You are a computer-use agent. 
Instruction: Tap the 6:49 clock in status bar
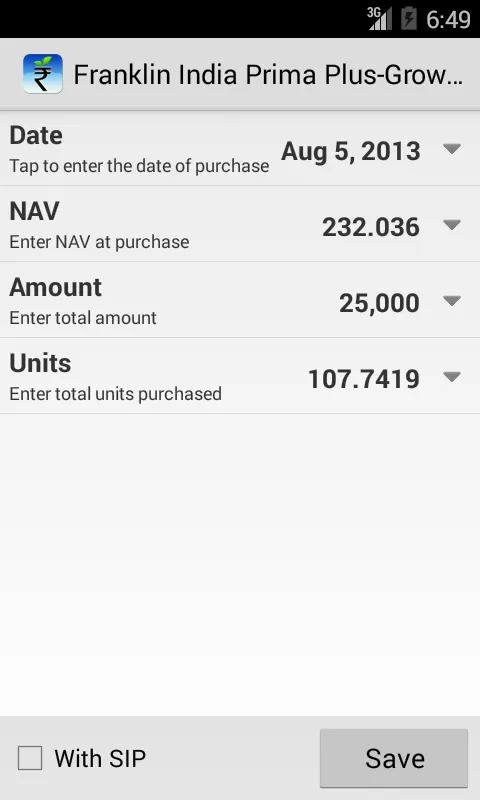click(x=448, y=19)
